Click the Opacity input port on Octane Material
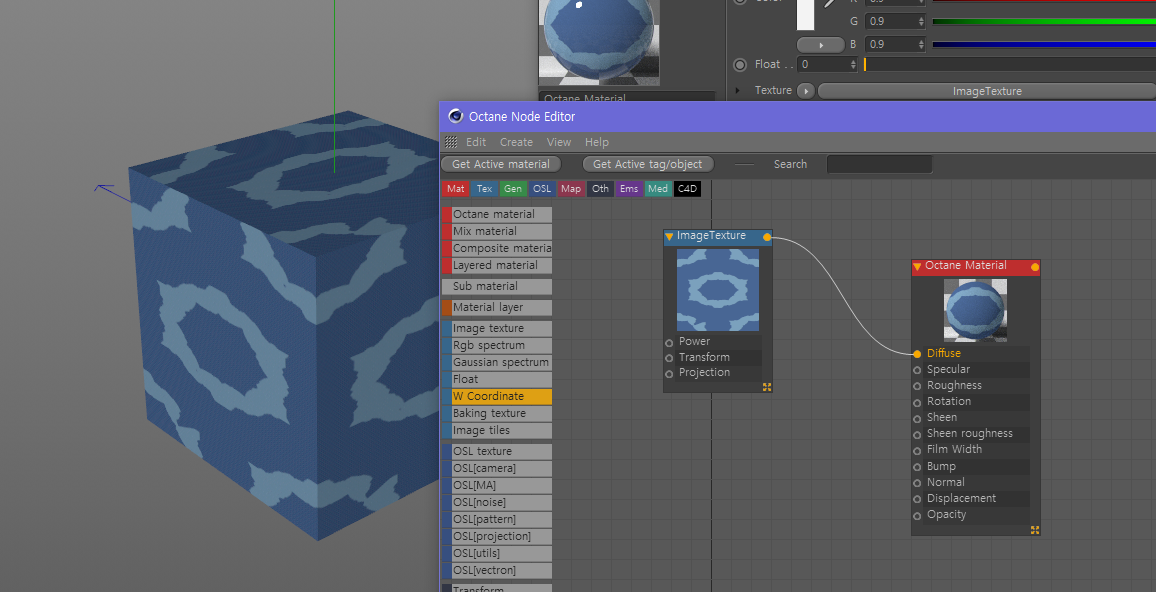 click(917, 515)
